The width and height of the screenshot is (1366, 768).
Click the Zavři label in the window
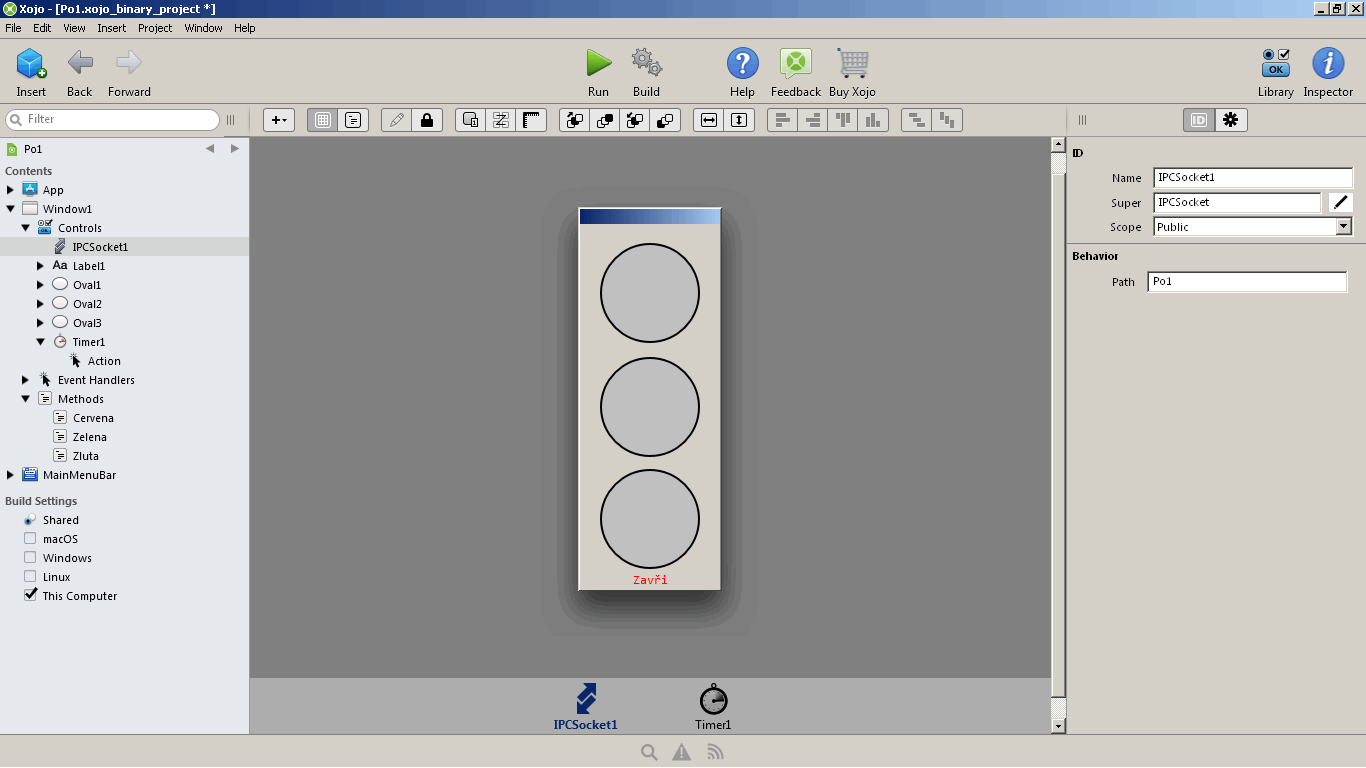point(650,580)
